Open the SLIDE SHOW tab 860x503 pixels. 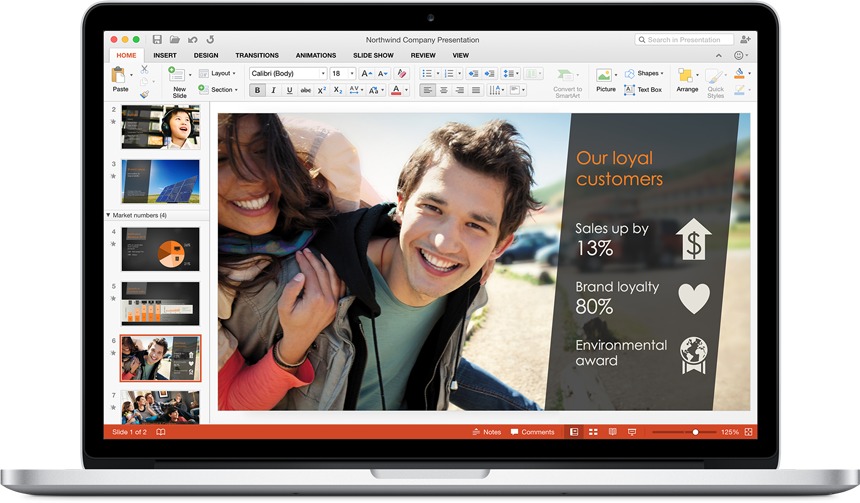372,55
